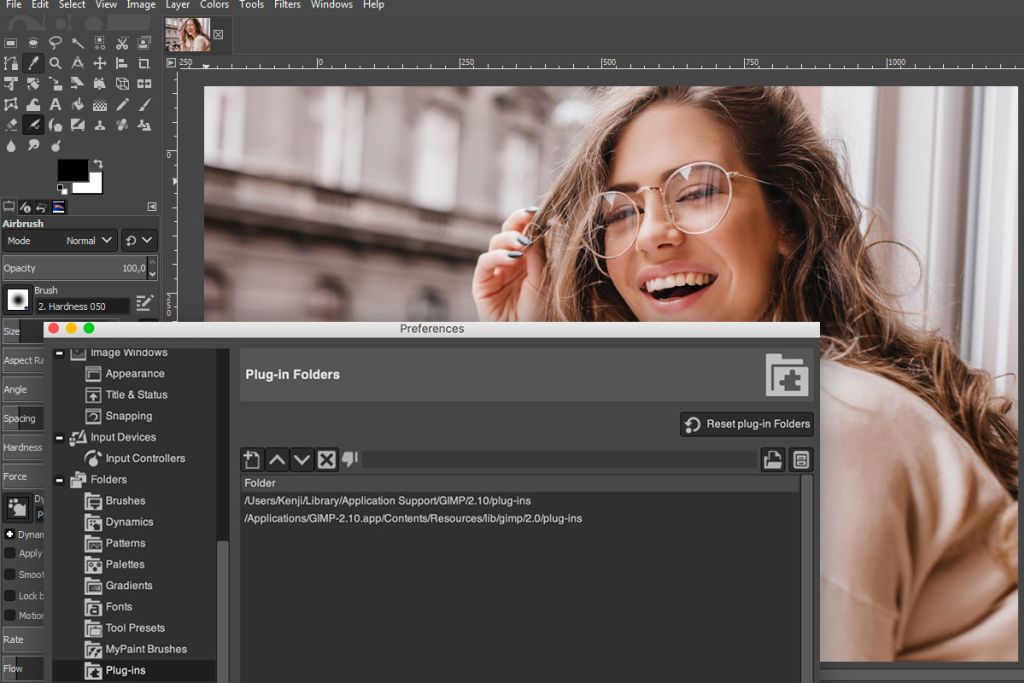Open the Windows menu
Screen dimensions: 1024x683
(331, 5)
